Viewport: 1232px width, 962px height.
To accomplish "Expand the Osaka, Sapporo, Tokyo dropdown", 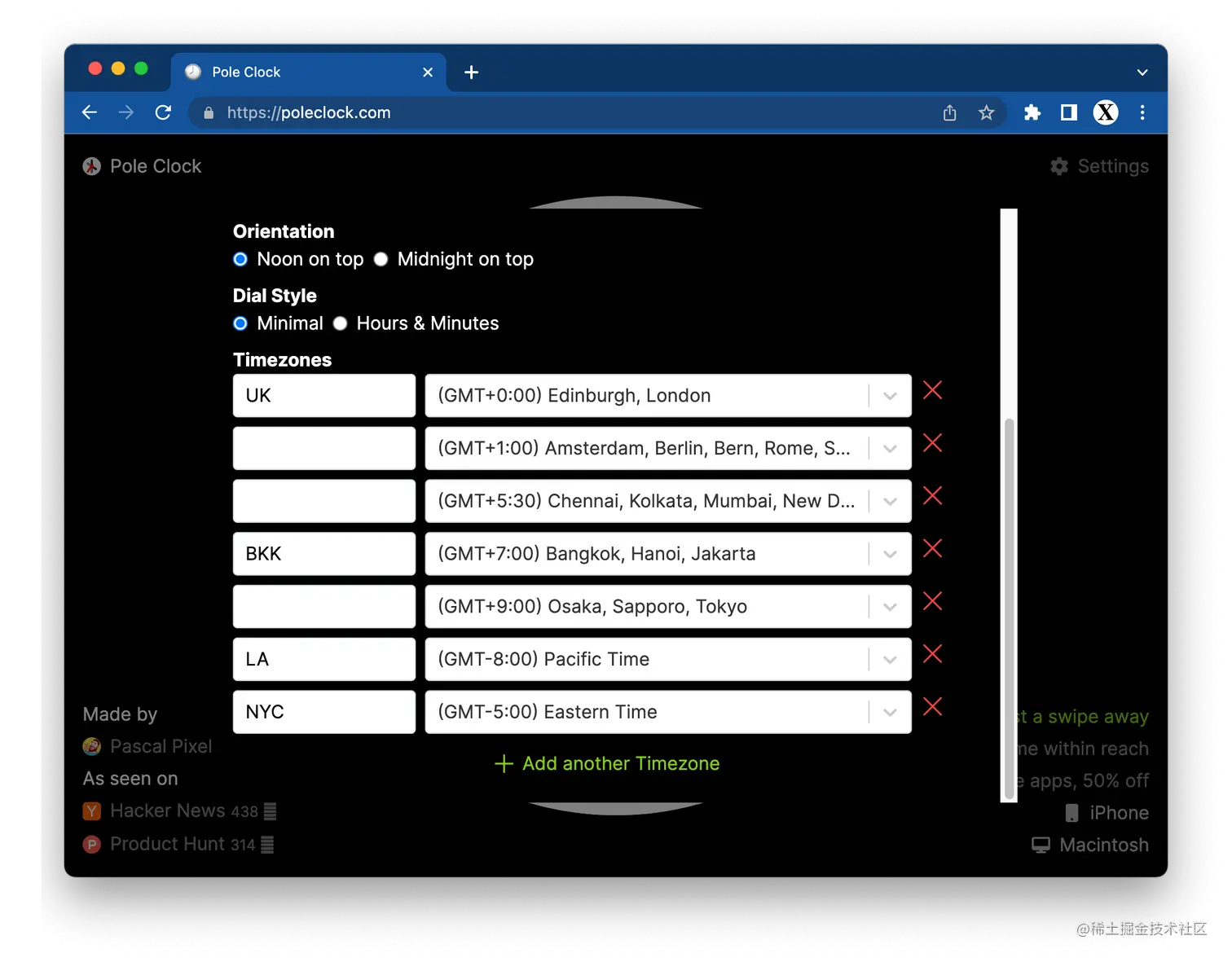I will click(890, 607).
